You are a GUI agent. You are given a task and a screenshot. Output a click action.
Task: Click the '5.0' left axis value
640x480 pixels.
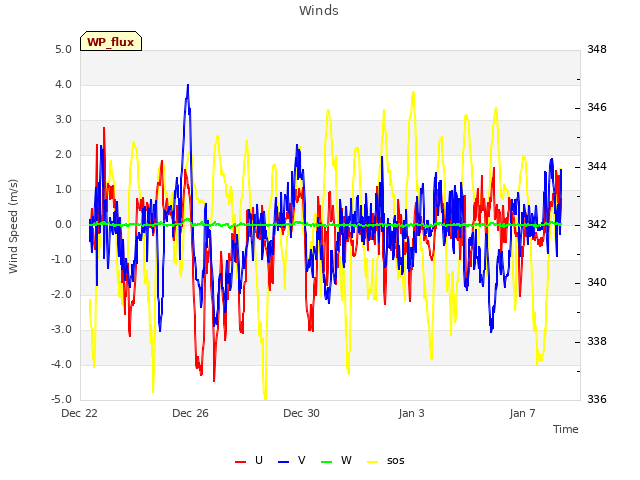[x=63, y=49]
